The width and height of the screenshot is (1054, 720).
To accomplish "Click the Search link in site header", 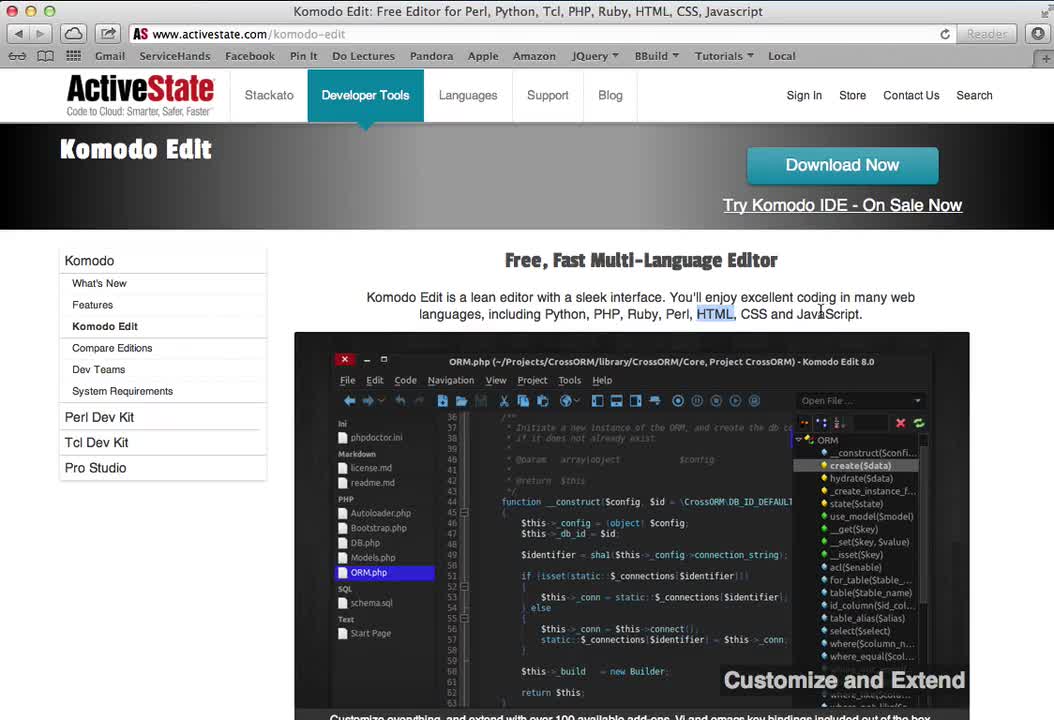I will point(974,95).
